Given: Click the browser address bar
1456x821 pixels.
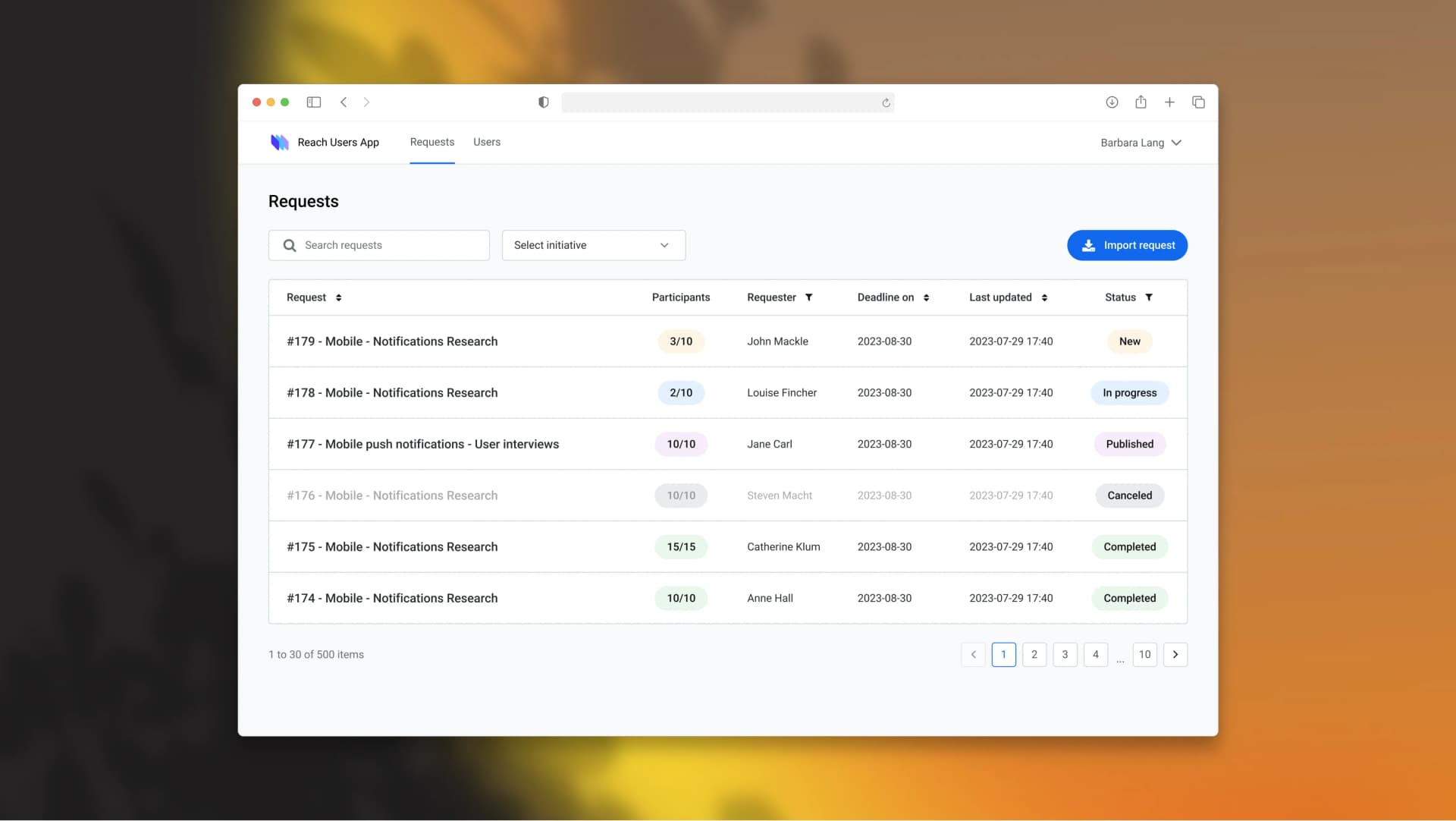Looking at the screenshot, I should point(727,102).
